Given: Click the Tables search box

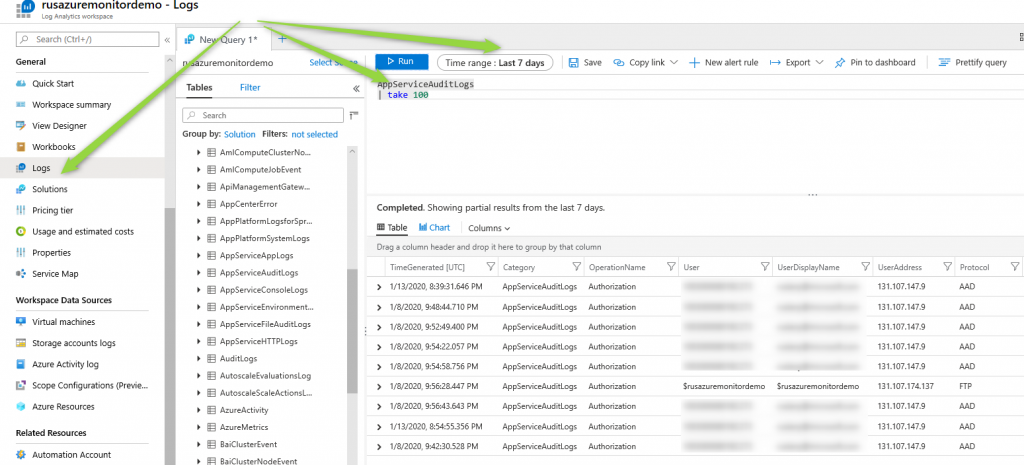Looking at the screenshot, I should tap(263, 115).
